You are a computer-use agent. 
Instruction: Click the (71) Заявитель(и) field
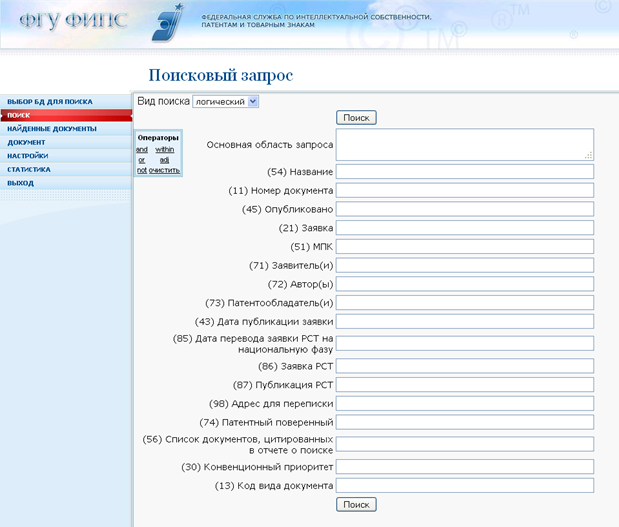465,265
